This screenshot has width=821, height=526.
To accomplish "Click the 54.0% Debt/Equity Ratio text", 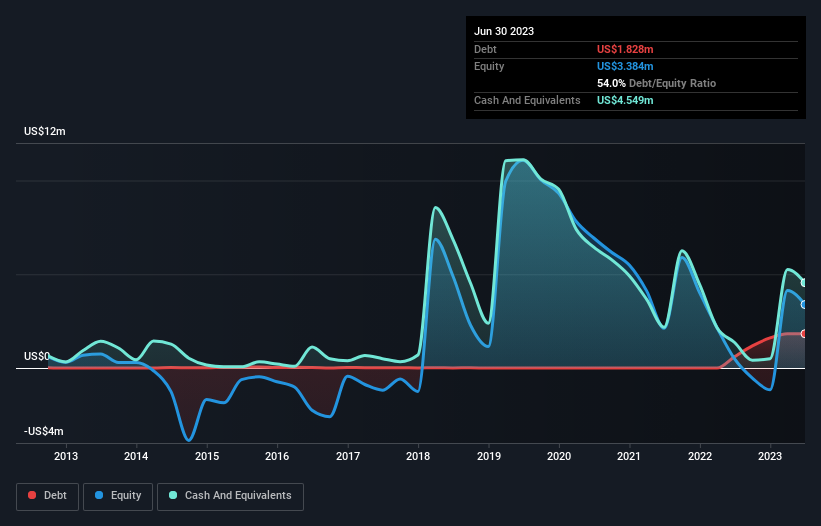I will pos(657,83).
